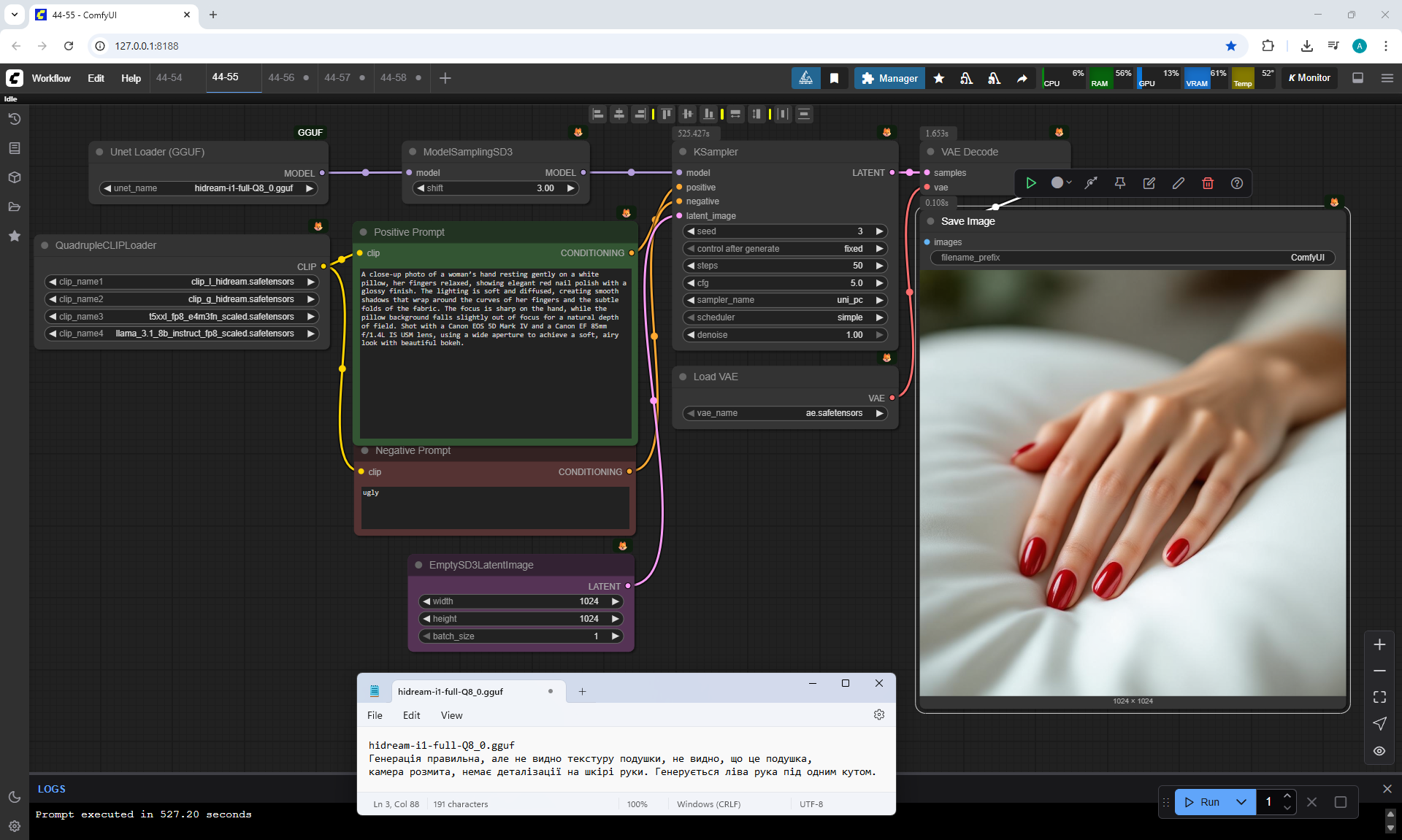
Task: Pin the selected Save Image node
Action: 1119,183
